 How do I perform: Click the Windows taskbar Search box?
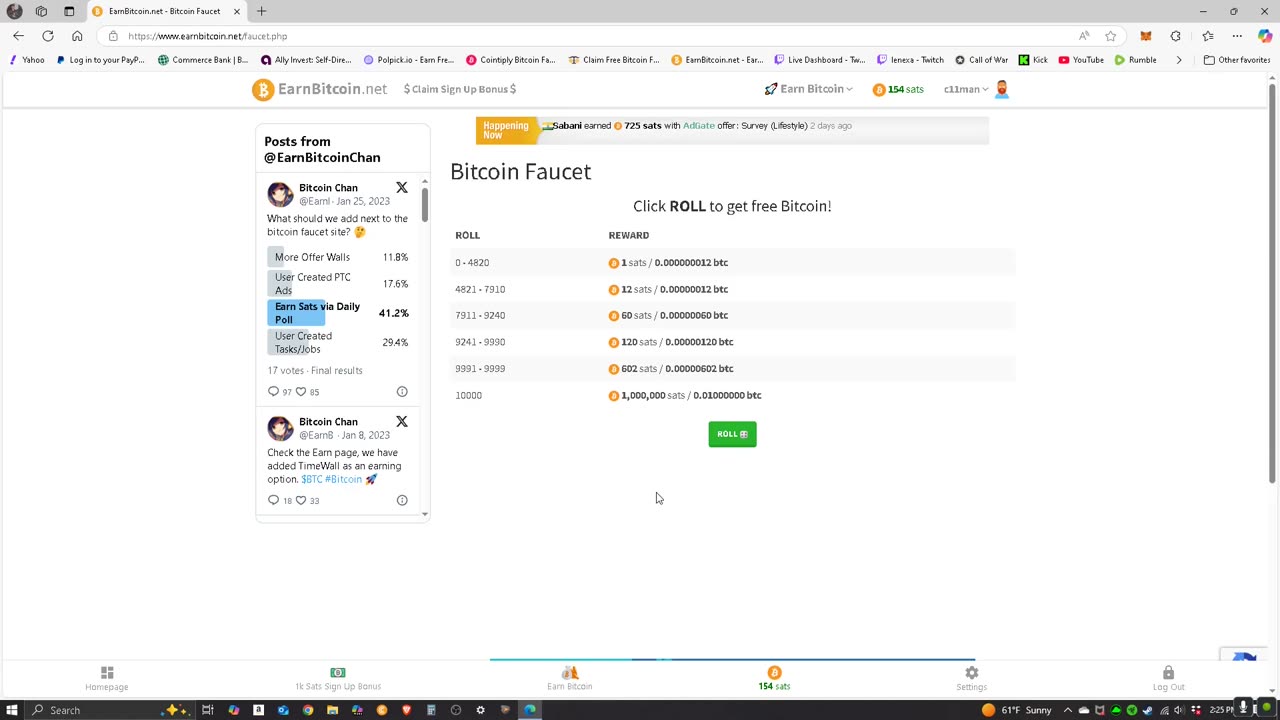coord(110,710)
